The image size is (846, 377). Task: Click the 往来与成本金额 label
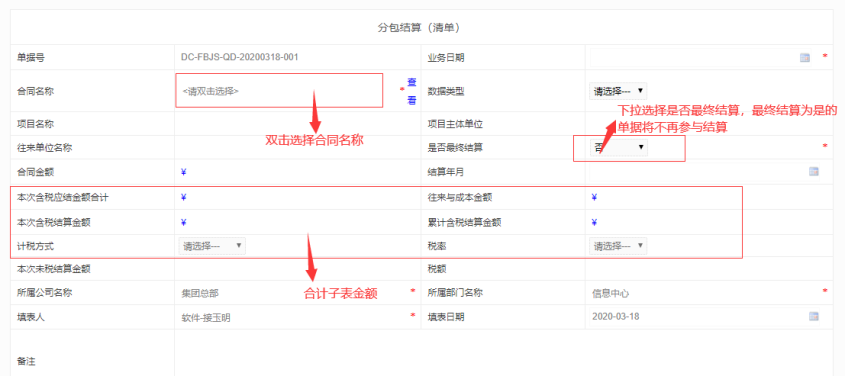460,197
